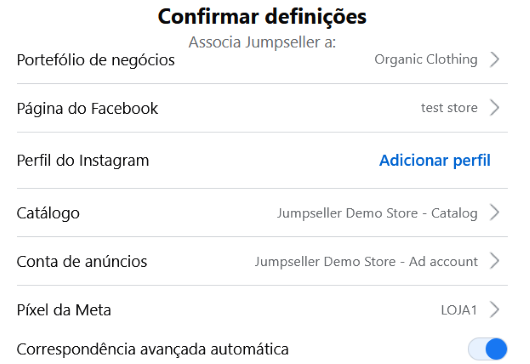530x364 pixels.
Task: Expand the Catálogo row chevron
Action: [x=495, y=213]
